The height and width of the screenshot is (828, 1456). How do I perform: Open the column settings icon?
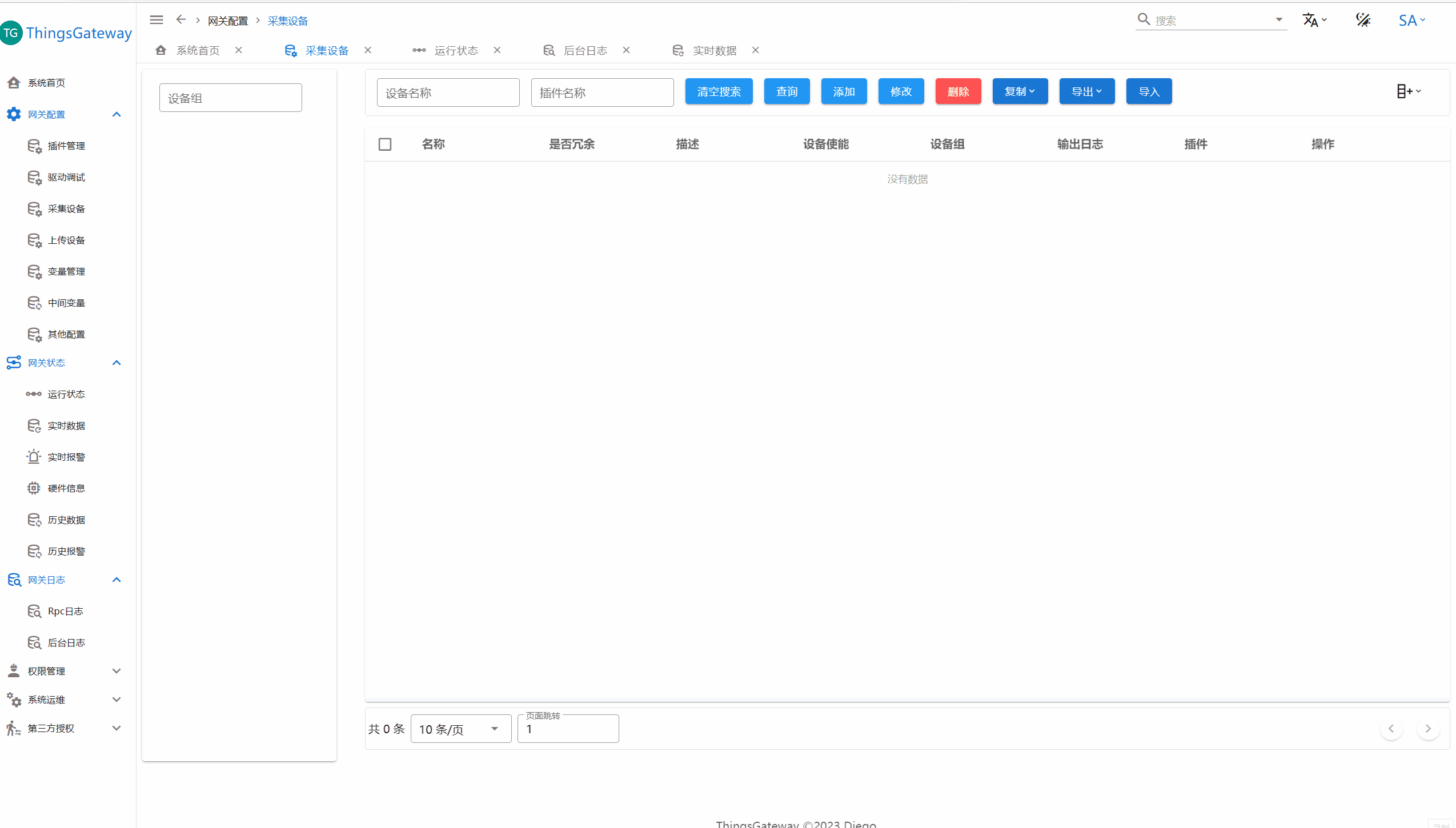[x=1408, y=91]
